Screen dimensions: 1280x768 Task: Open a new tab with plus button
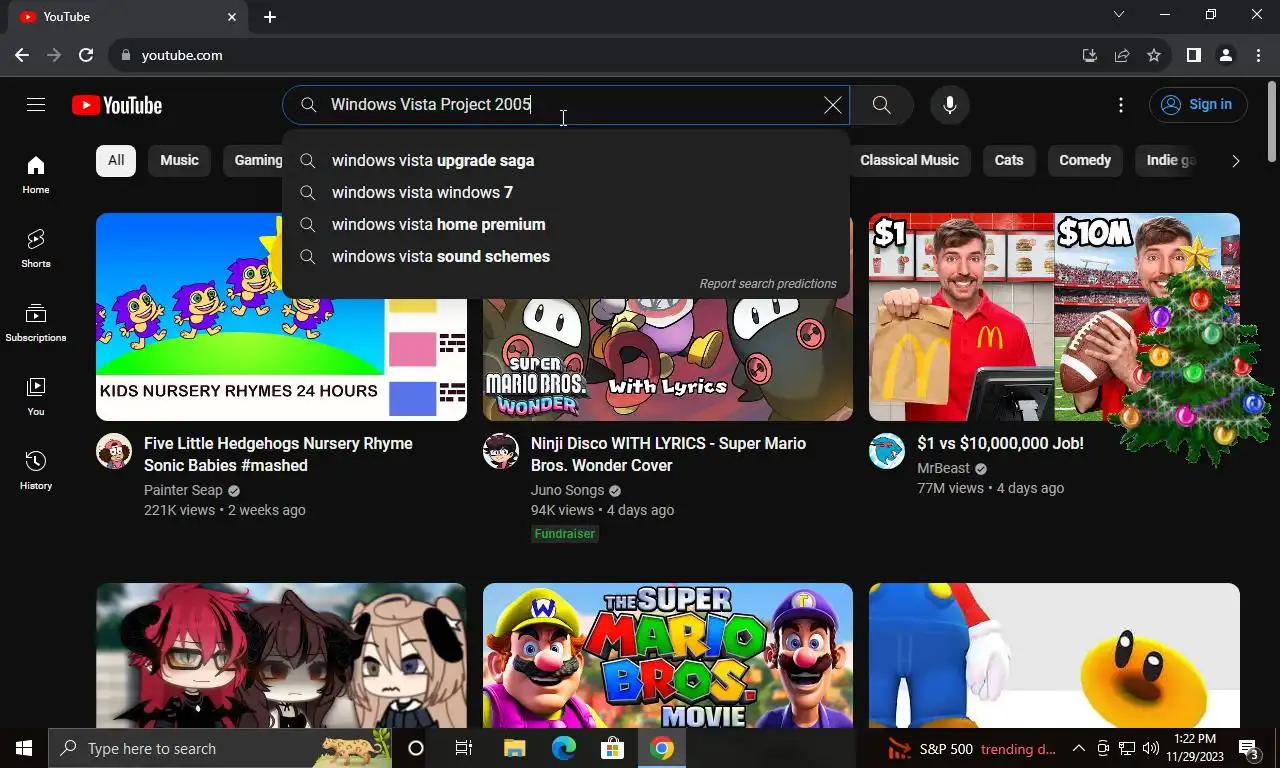coord(270,17)
